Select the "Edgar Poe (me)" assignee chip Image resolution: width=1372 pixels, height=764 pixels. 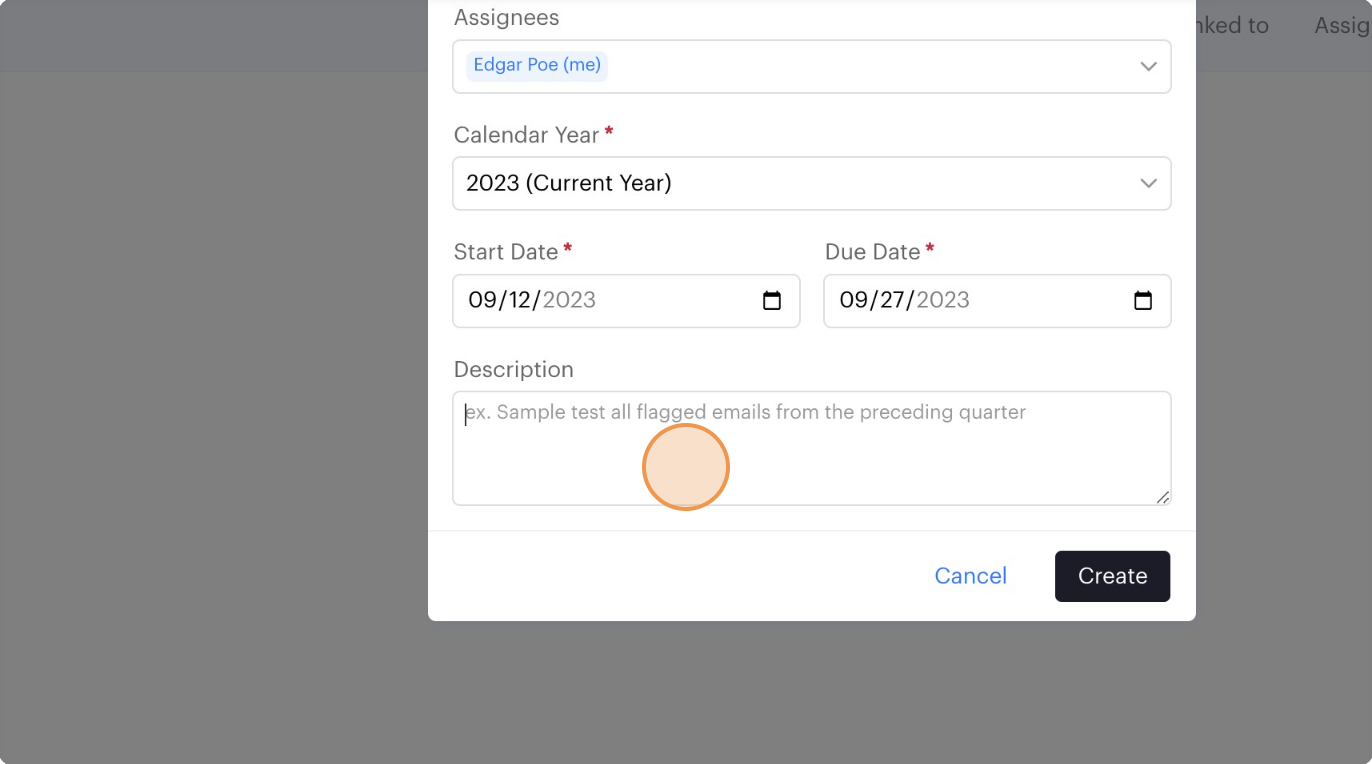click(537, 66)
